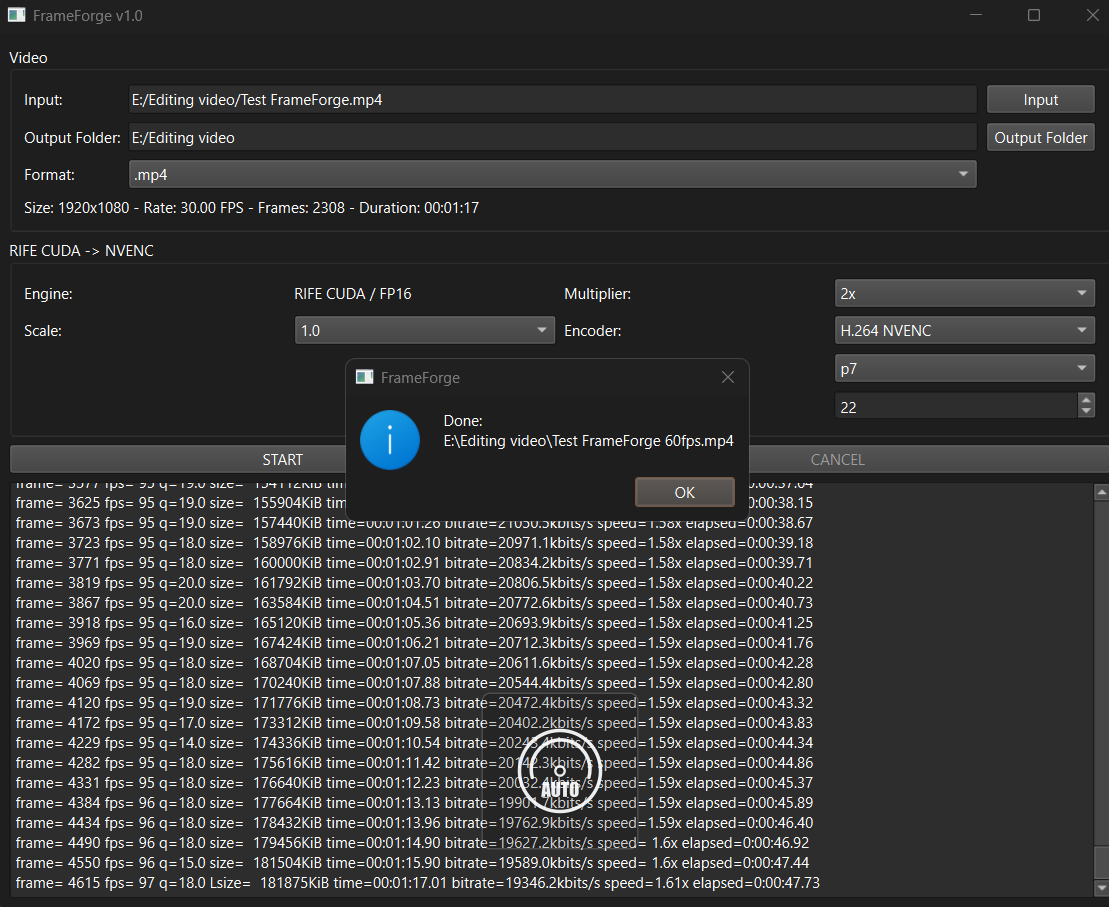Expand the Multiplier 2x dropdown

pyautogui.click(x=965, y=294)
